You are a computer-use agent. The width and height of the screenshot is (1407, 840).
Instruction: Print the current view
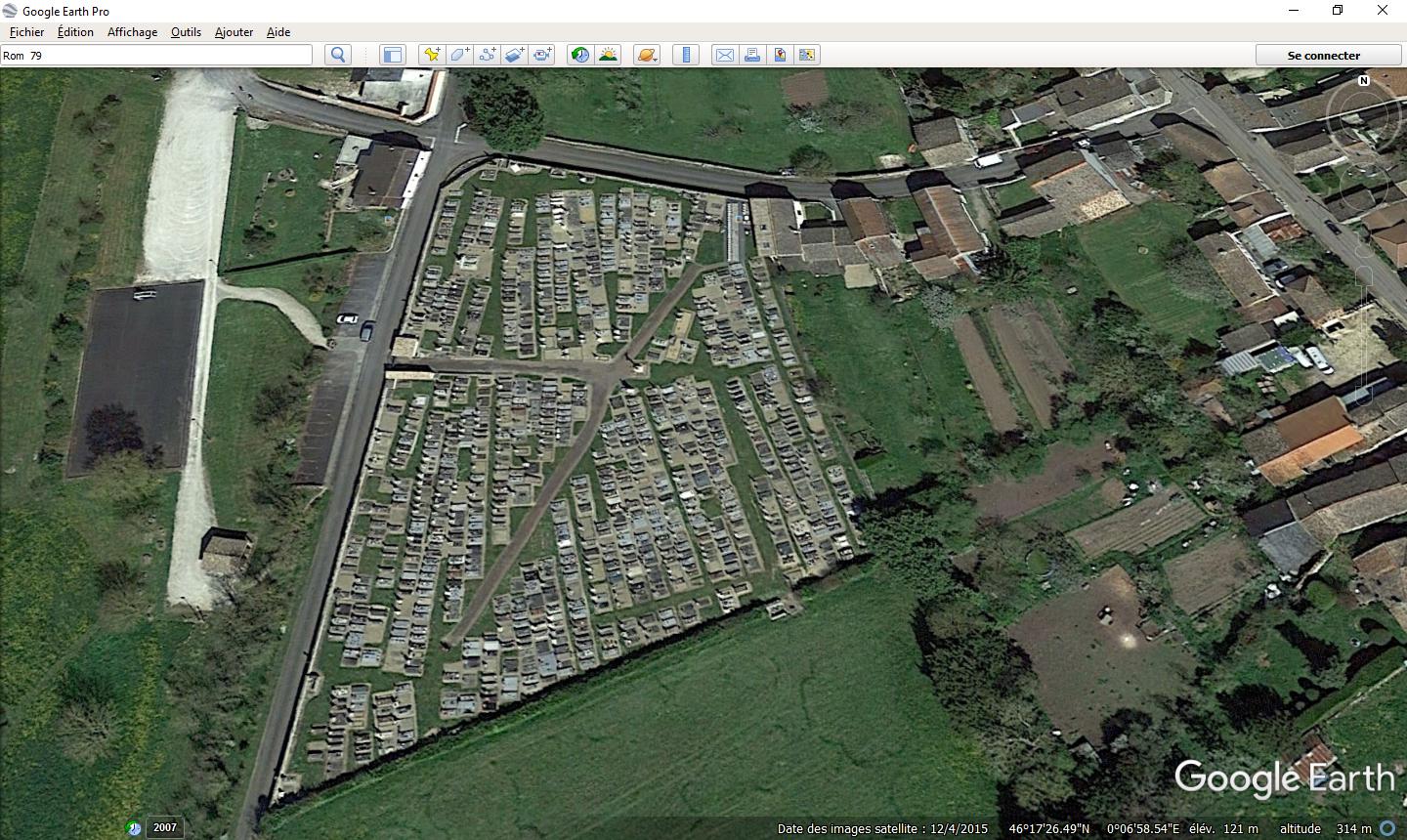coord(752,55)
